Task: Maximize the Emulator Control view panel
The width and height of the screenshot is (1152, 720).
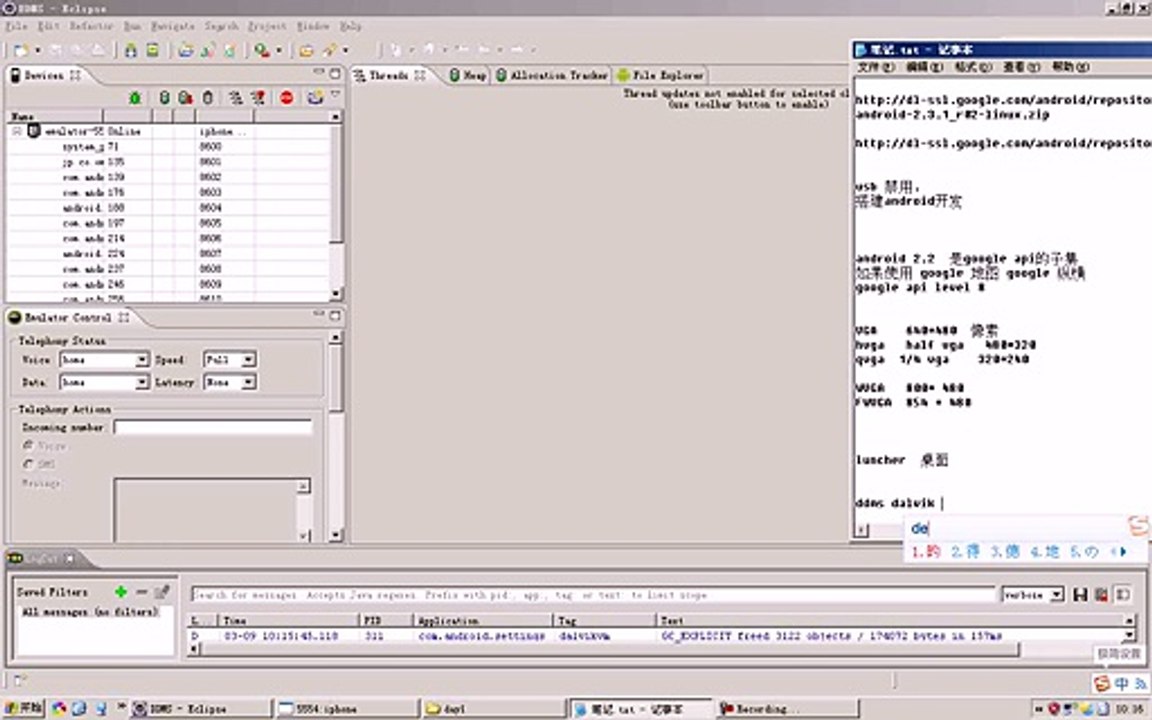Action: pyautogui.click(x=335, y=315)
